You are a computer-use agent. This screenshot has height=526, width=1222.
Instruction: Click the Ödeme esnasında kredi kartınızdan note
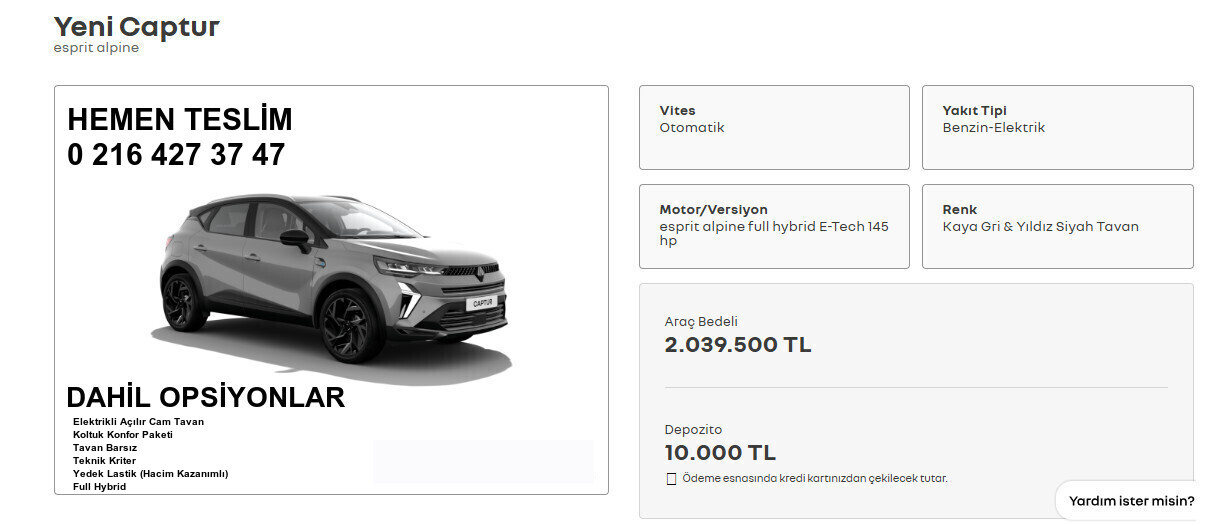point(815,479)
